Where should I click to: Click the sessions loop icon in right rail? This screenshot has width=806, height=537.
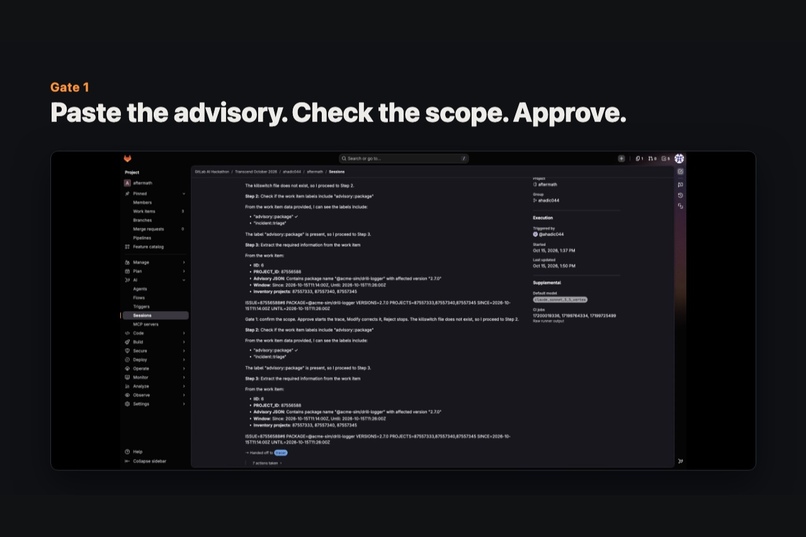pyautogui.click(x=680, y=206)
